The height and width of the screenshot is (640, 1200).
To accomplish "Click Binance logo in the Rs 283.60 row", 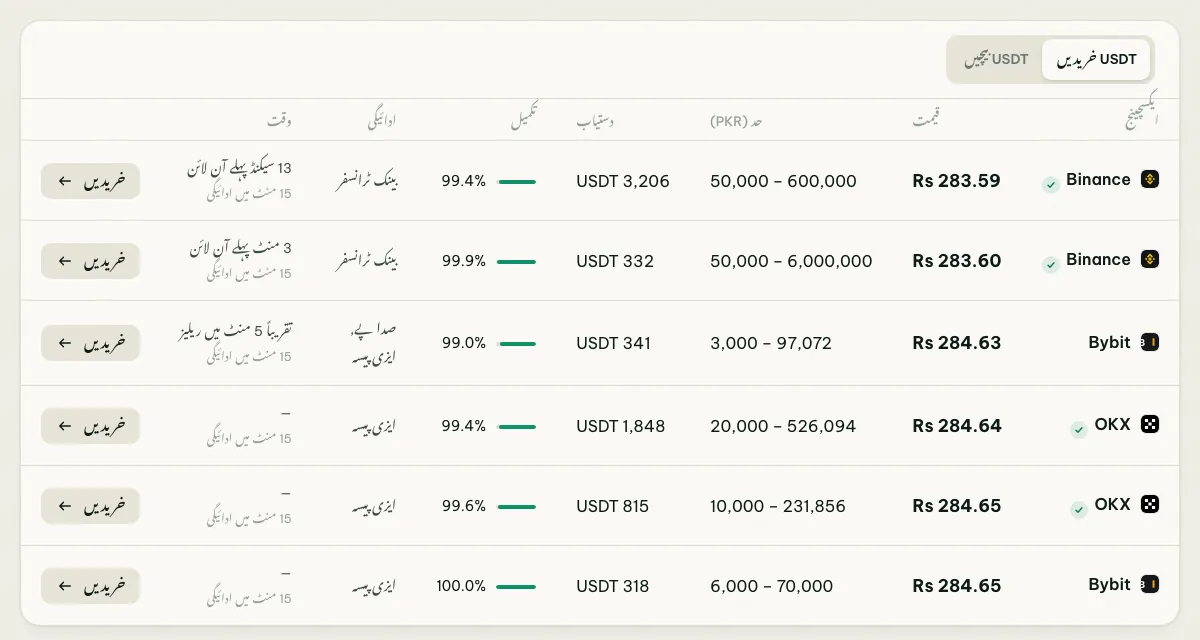I will 1150,260.
